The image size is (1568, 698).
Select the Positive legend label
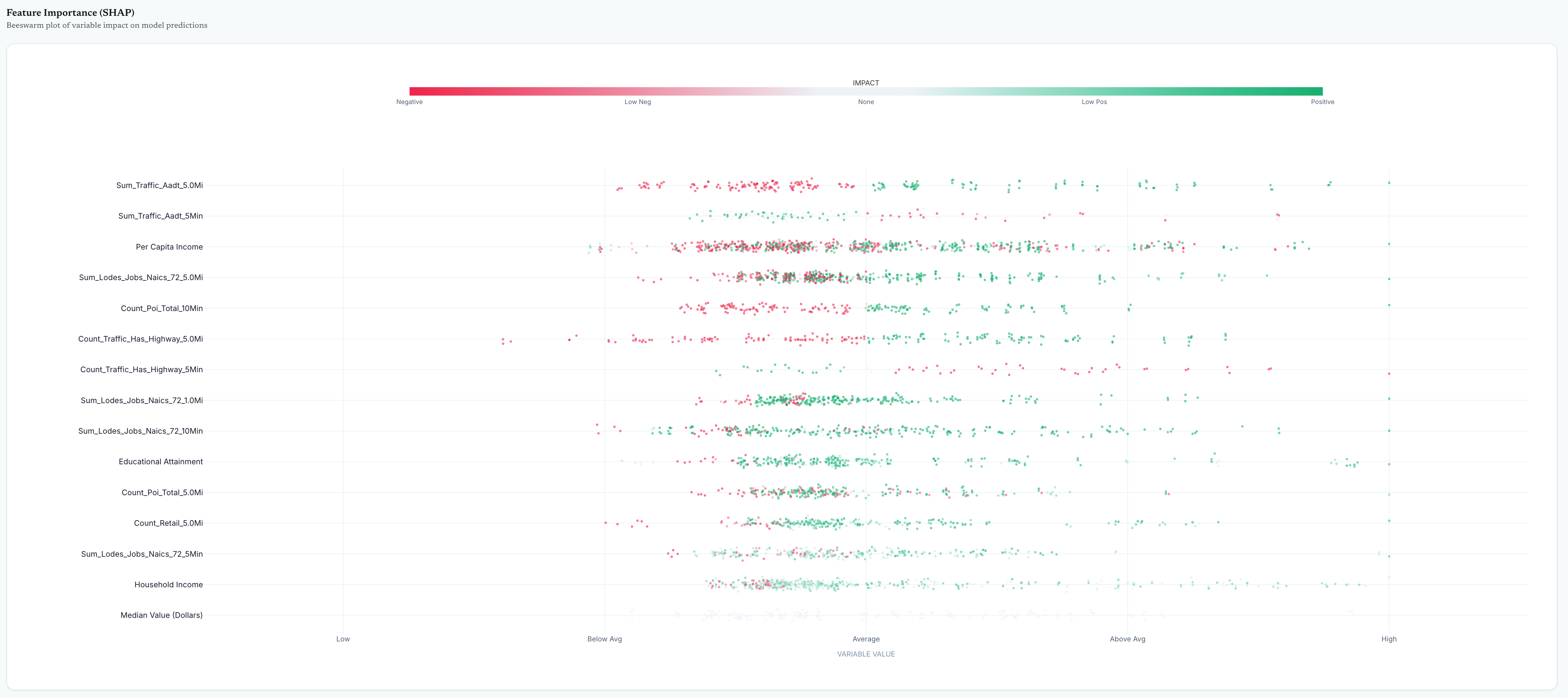(x=1322, y=102)
